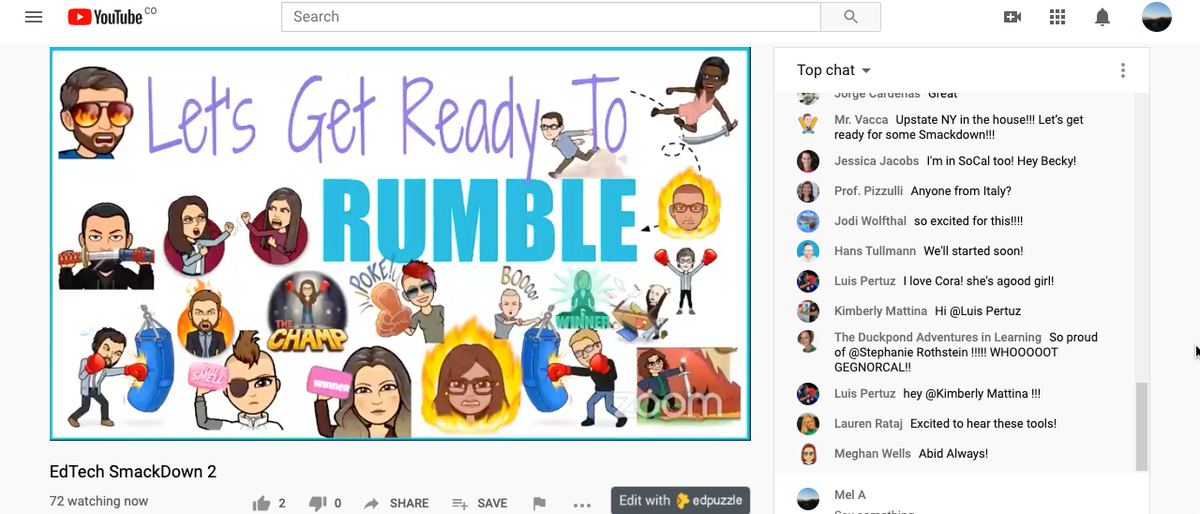This screenshot has width=1200, height=514.
Task: Select the name Meghan Wells
Action: (x=872, y=454)
